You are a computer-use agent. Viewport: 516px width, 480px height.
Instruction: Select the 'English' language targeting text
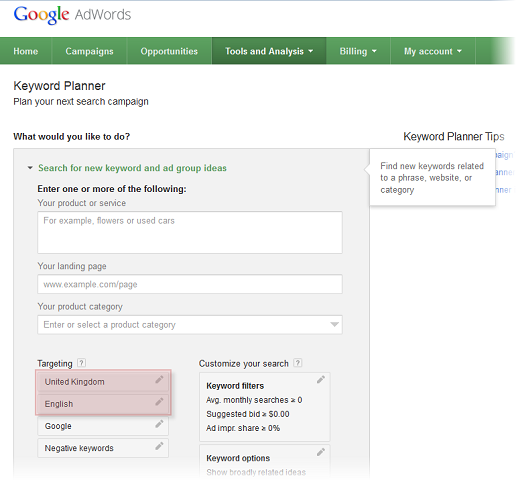pos(59,404)
